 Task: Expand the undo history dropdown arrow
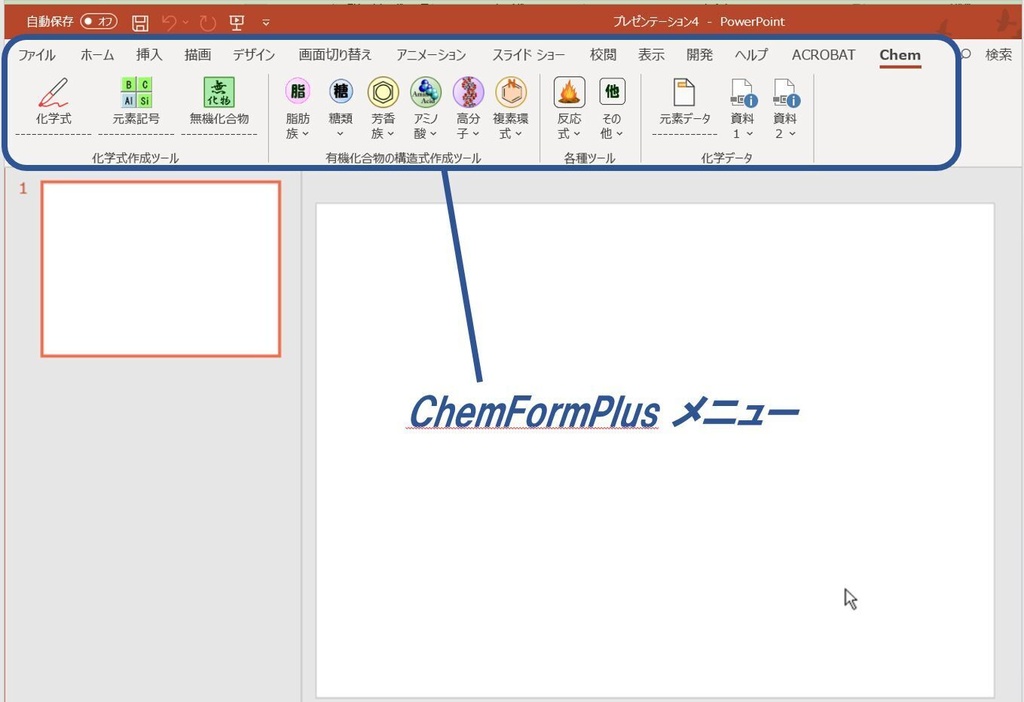pos(185,23)
